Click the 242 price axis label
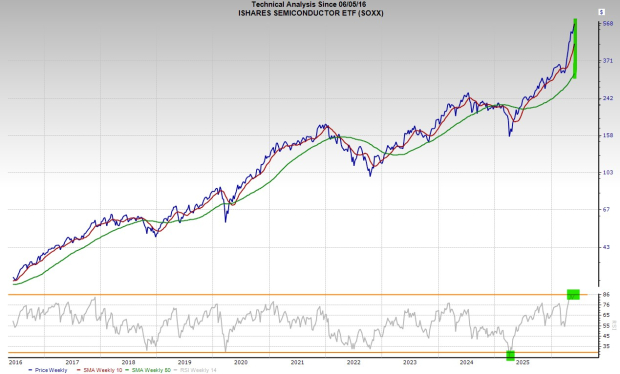This screenshot has height=374, width=620. tap(608, 98)
